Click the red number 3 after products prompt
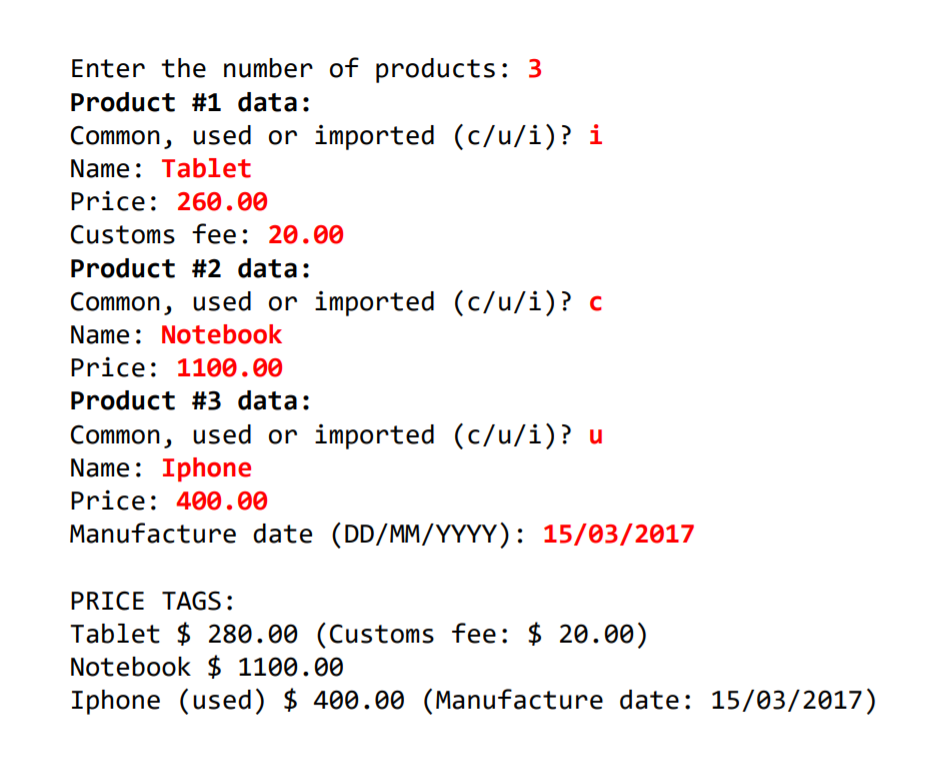The height and width of the screenshot is (759, 928). 534,69
